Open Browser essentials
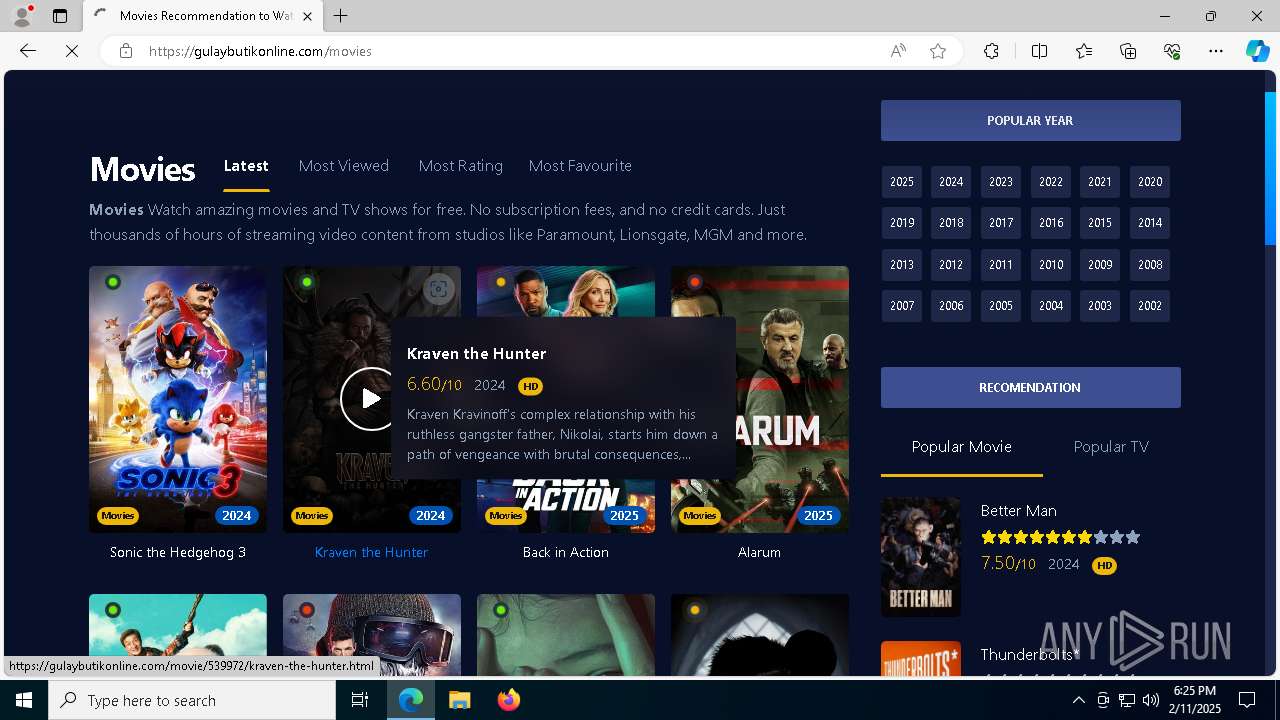The image size is (1280, 720). point(1172,51)
